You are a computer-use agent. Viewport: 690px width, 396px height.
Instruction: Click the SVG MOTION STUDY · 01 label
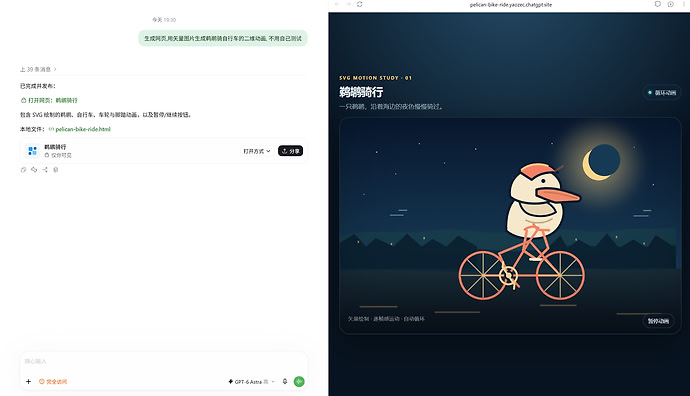tap(375, 78)
